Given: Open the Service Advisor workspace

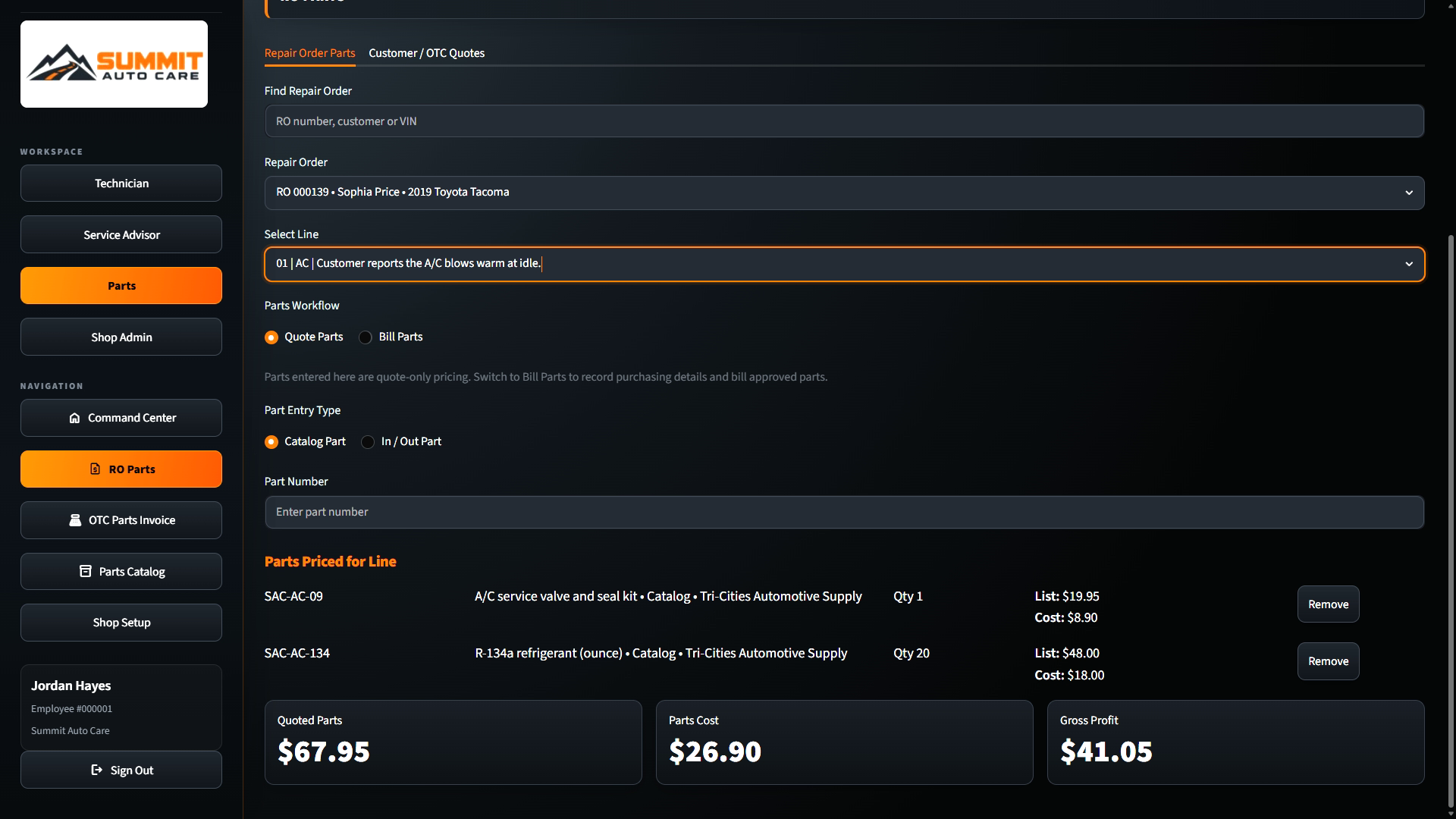Looking at the screenshot, I should 121,235.
